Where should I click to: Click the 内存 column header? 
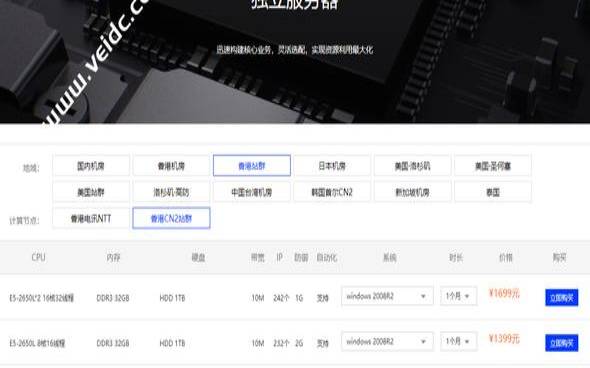pyautogui.click(x=113, y=257)
